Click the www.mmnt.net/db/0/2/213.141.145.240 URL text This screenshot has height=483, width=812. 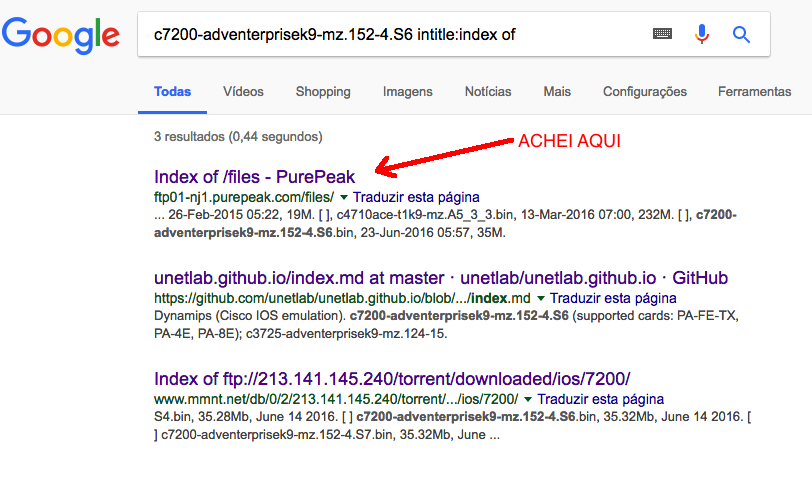tap(336, 399)
